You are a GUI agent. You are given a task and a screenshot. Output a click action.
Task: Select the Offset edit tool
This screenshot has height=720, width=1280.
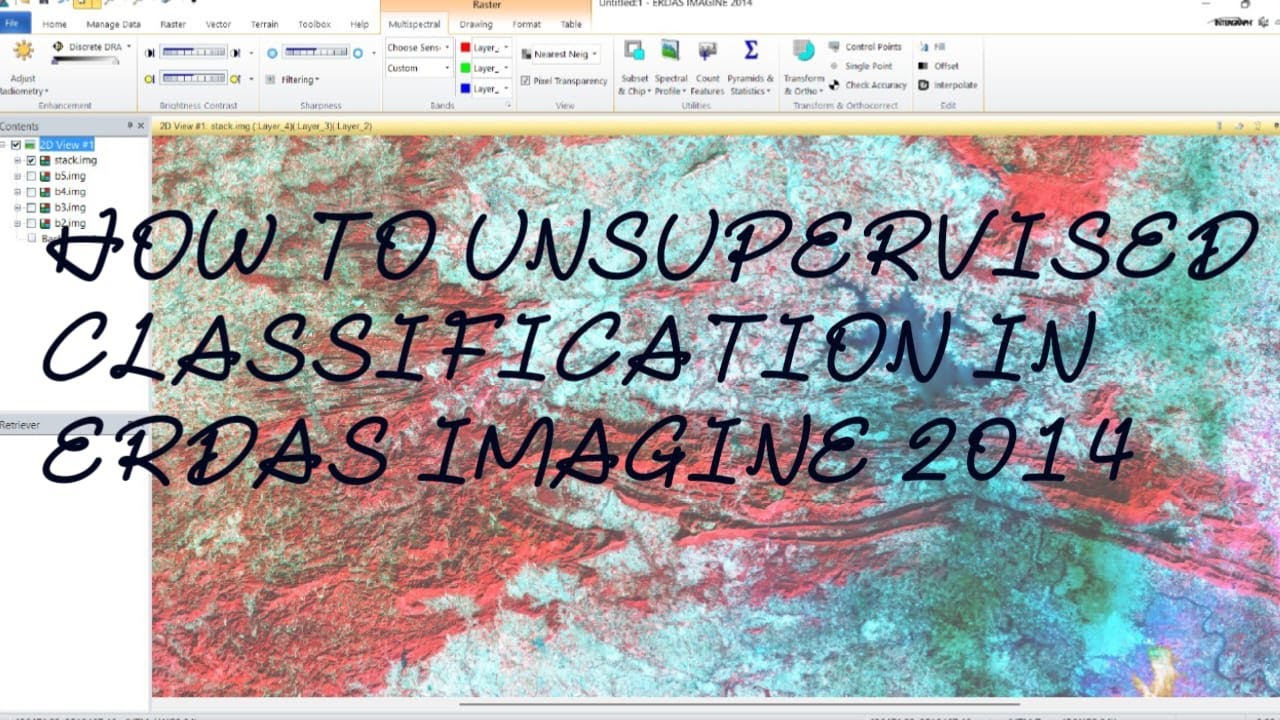(938, 66)
